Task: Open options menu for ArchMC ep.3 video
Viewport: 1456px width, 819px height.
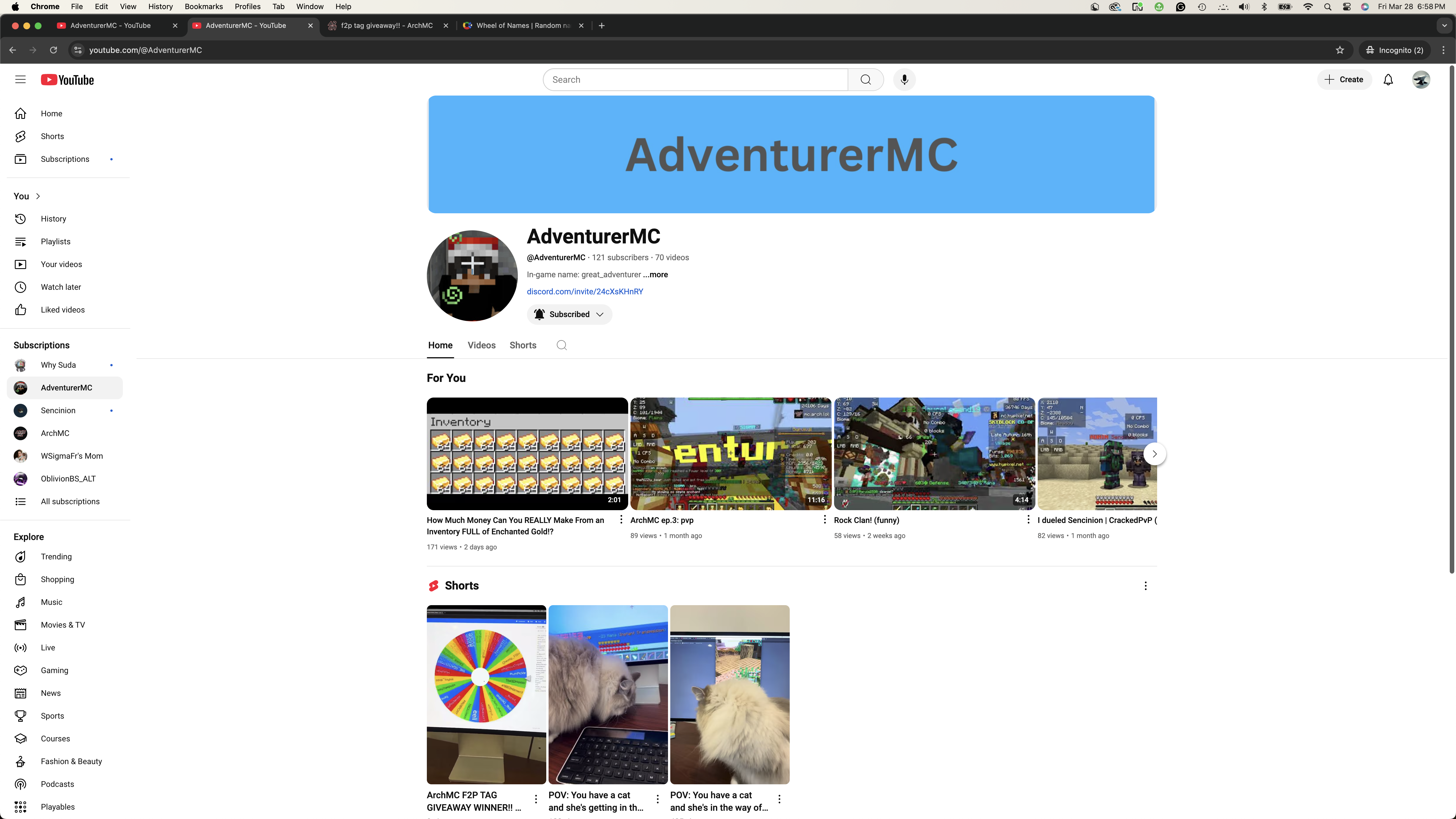Action: (824, 520)
